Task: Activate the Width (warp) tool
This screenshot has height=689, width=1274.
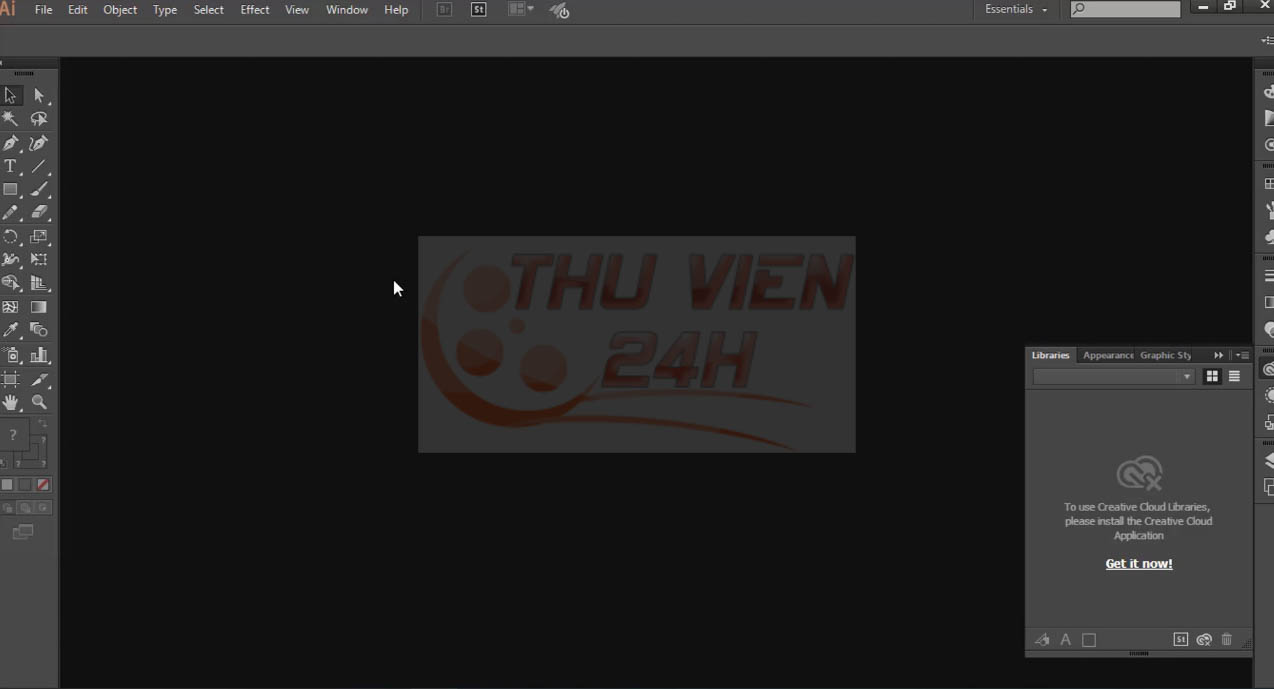Action: click(x=11, y=260)
